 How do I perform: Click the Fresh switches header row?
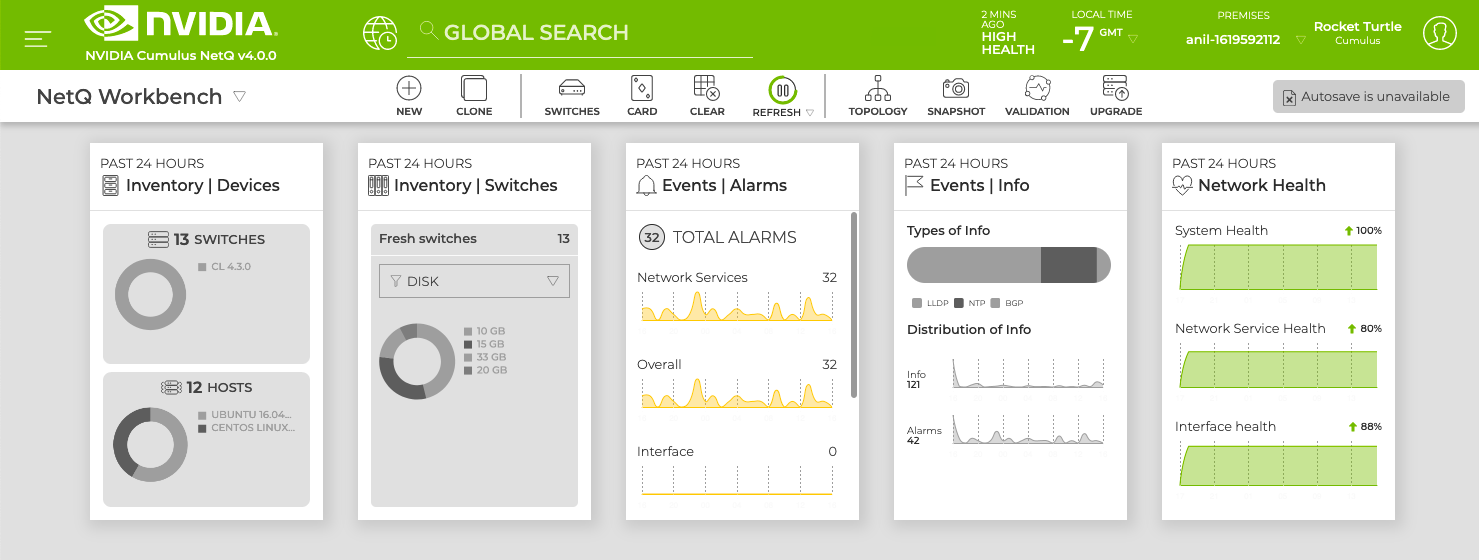474,238
